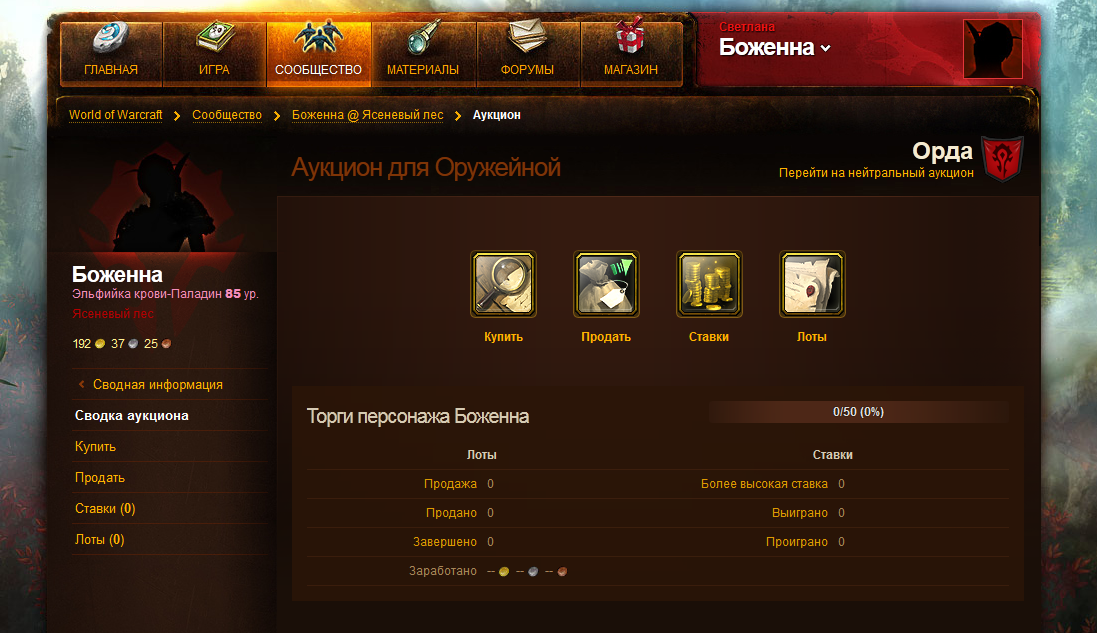Image resolution: width=1097 pixels, height=633 pixels.
Task: Click World of Warcraft breadcrumb link
Action: click(115, 115)
